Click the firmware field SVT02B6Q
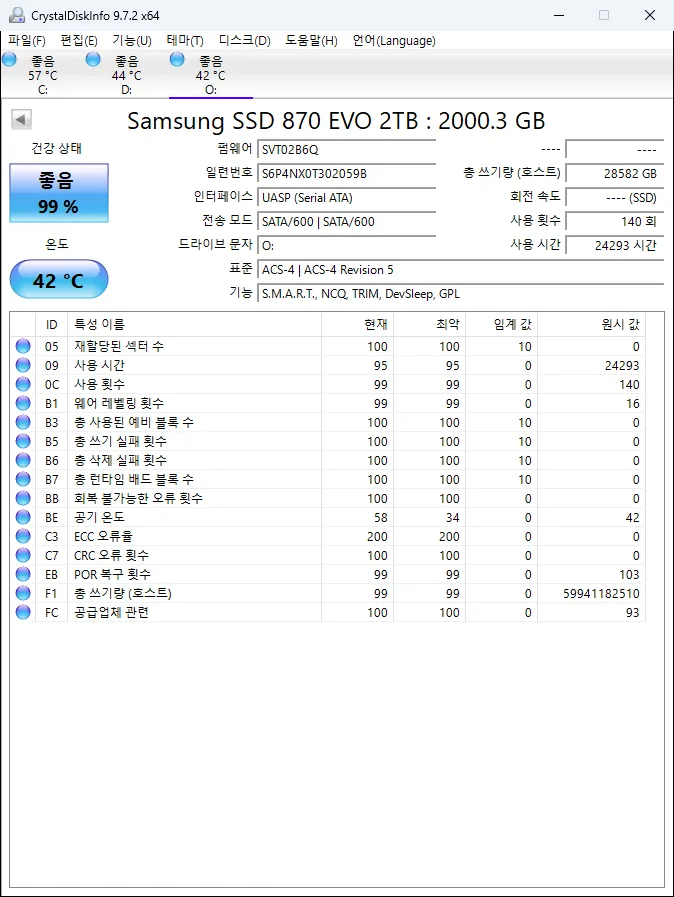The image size is (674, 897). click(x=347, y=149)
